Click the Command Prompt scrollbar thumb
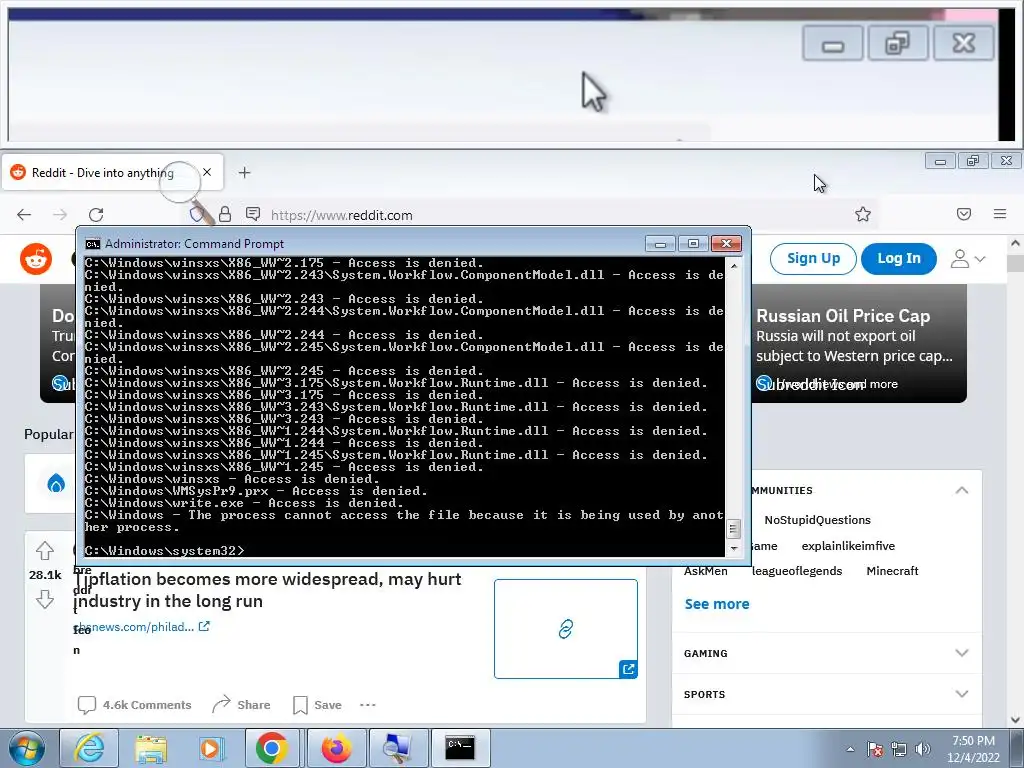 (733, 528)
